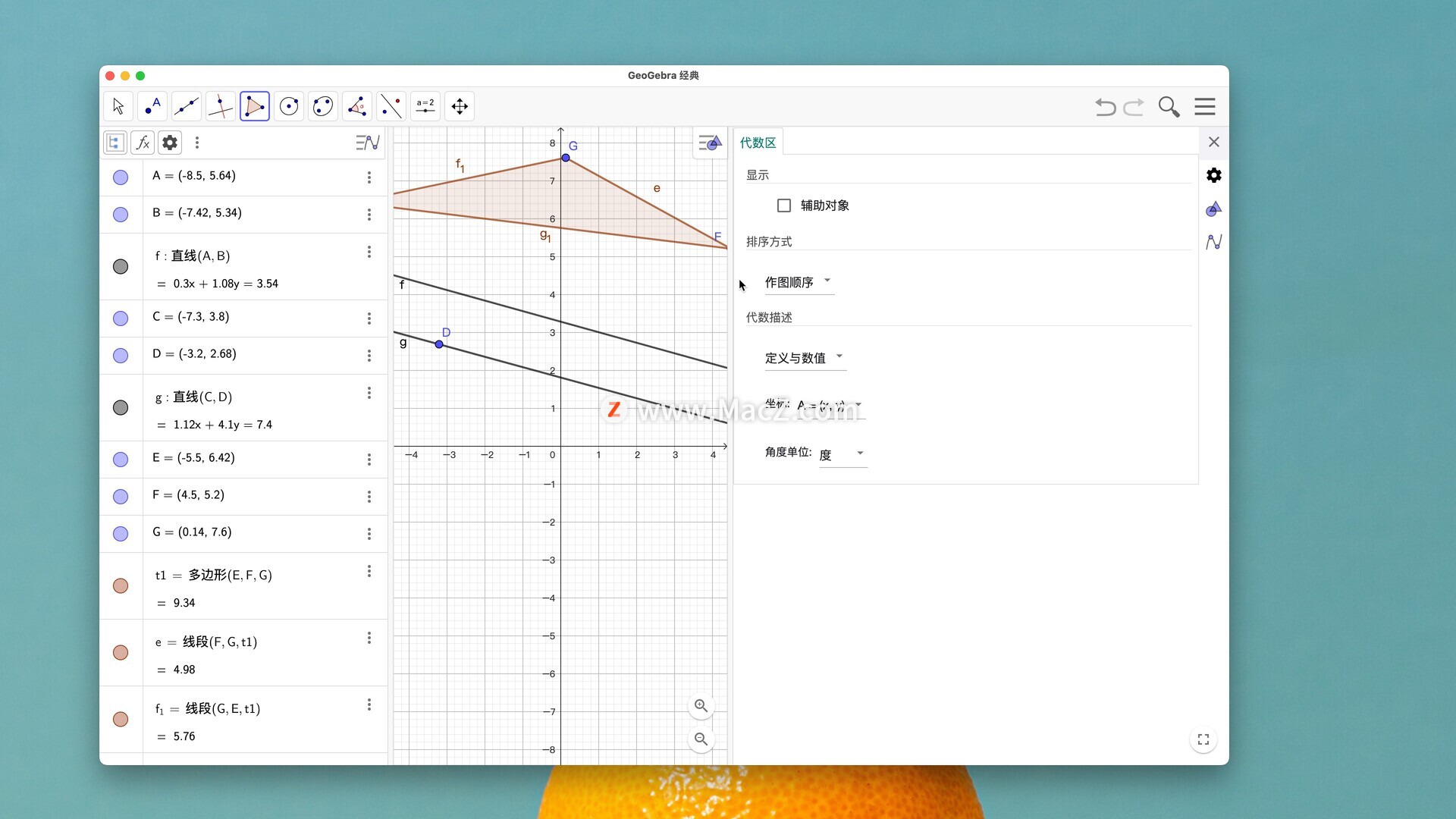Toggle visibility of polygon t1
The width and height of the screenshot is (1456, 819).
click(121, 586)
